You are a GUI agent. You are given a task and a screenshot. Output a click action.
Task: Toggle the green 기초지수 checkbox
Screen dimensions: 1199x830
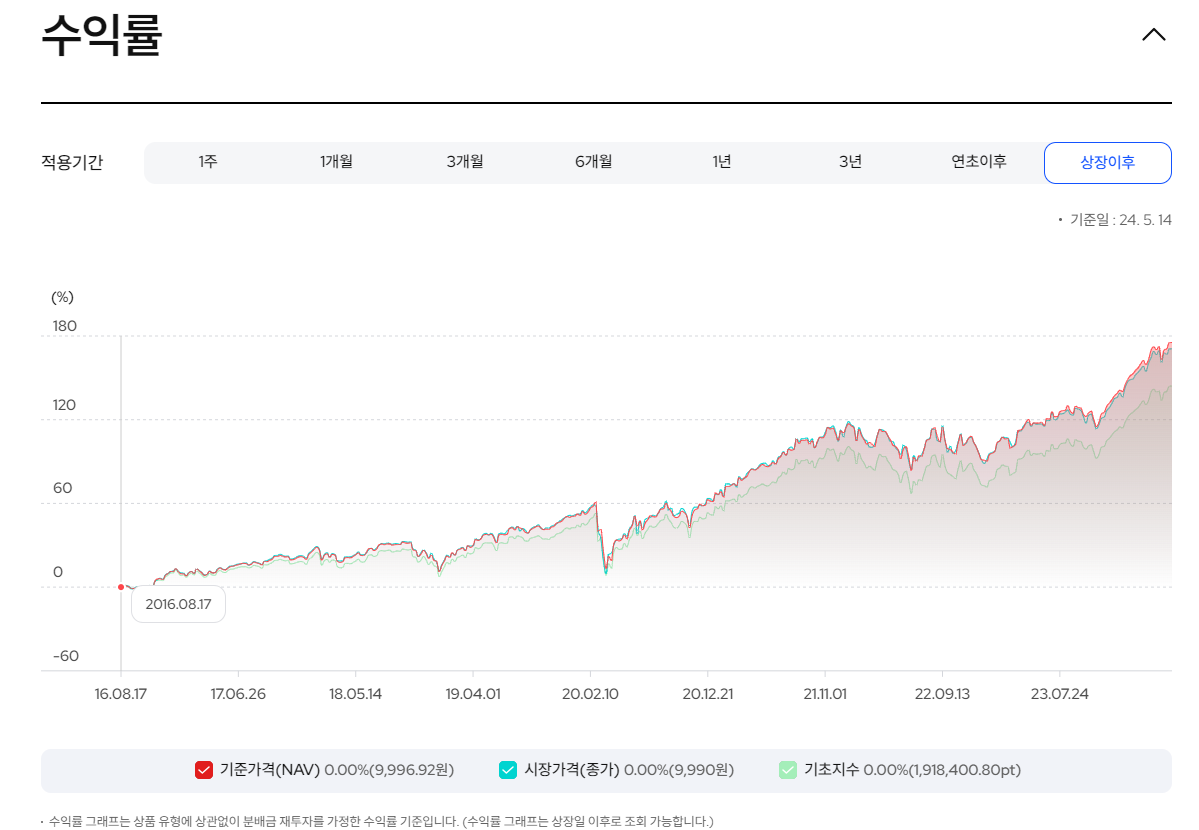[788, 770]
